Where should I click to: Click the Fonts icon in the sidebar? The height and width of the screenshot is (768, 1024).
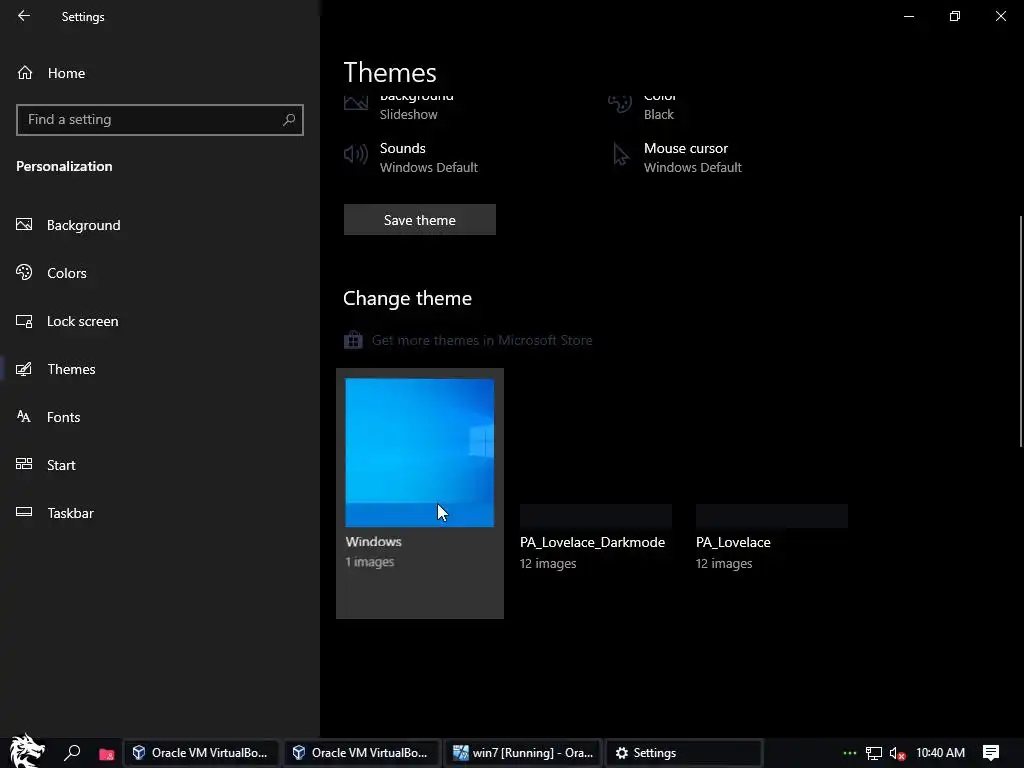[24, 417]
